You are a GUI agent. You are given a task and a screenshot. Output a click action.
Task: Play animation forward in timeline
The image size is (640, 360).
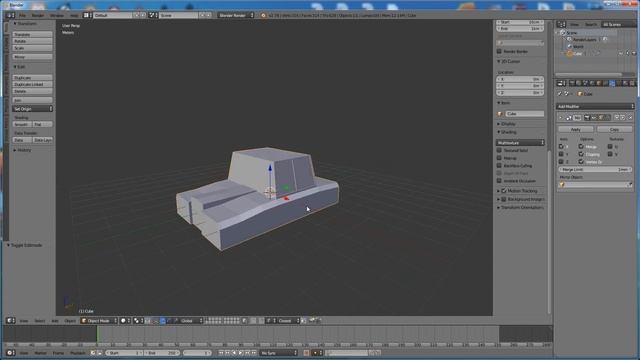pos(240,353)
